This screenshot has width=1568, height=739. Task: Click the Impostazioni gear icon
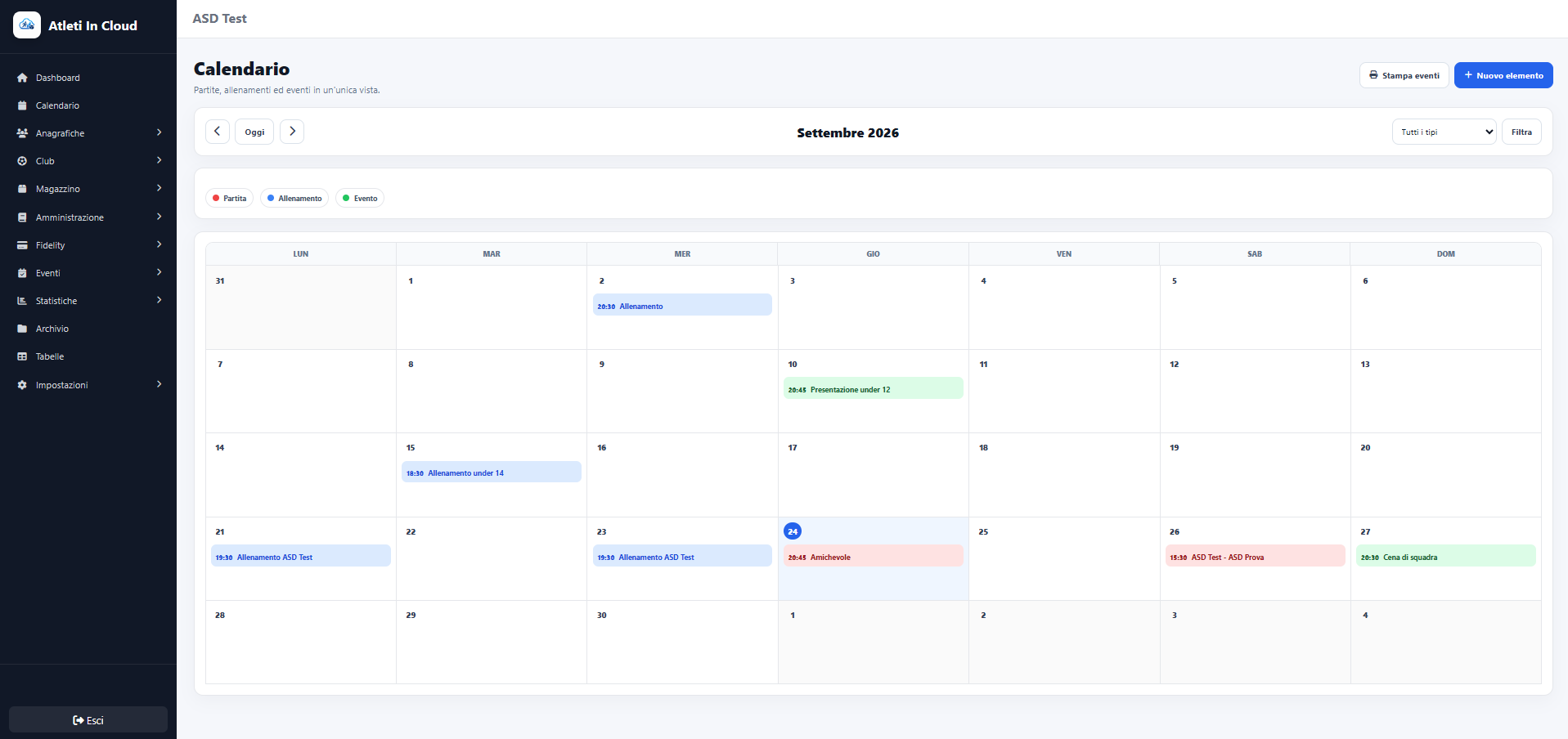(22, 385)
